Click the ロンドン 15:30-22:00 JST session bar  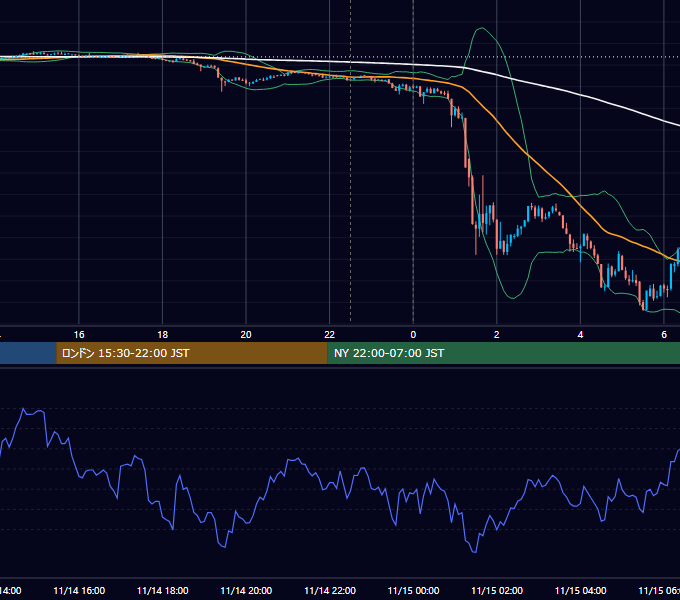pyautogui.click(x=192, y=353)
